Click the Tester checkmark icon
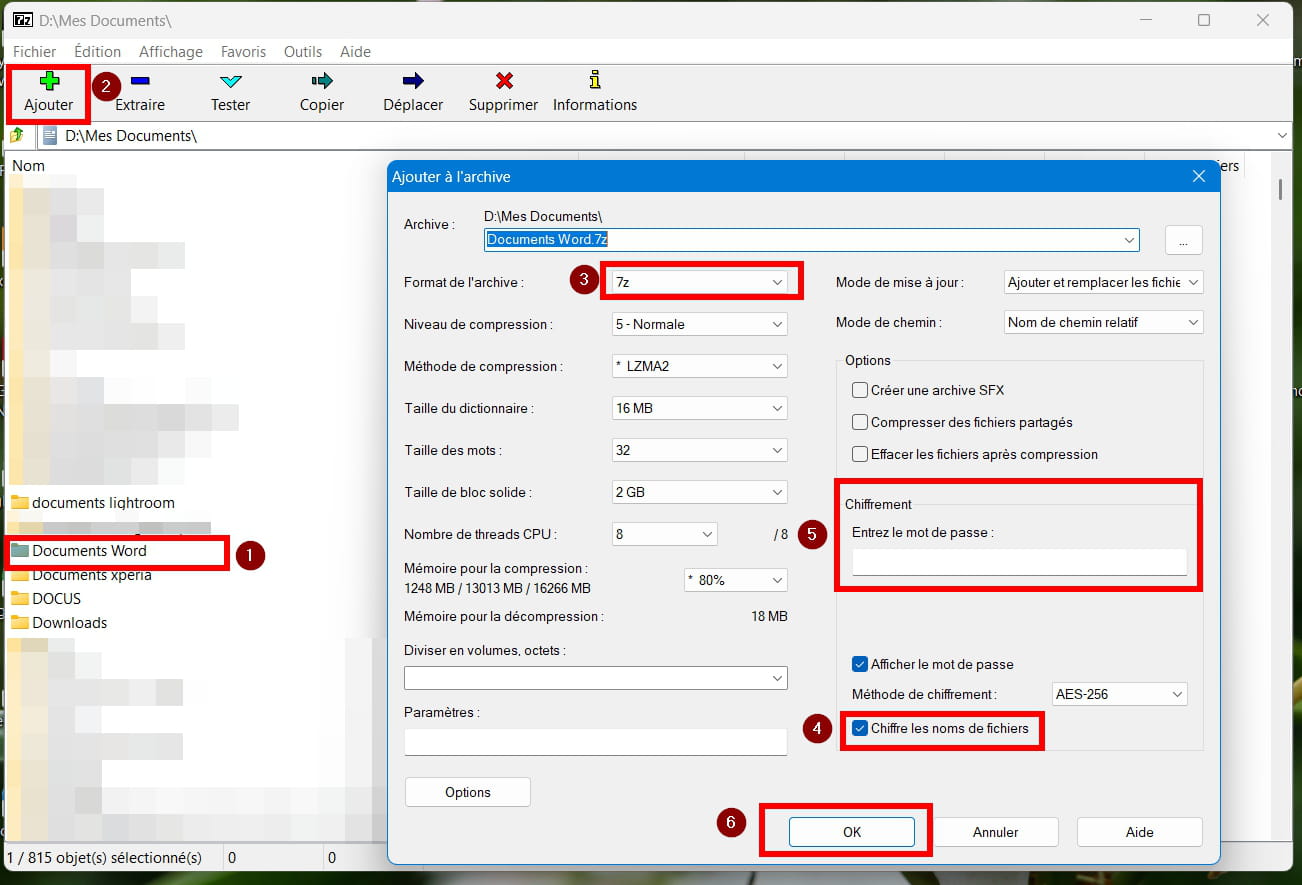The height and width of the screenshot is (885, 1302). click(x=230, y=81)
